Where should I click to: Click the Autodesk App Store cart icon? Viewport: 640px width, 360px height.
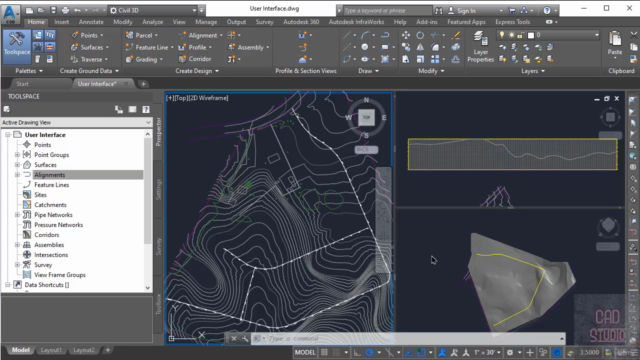[x=512, y=10]
